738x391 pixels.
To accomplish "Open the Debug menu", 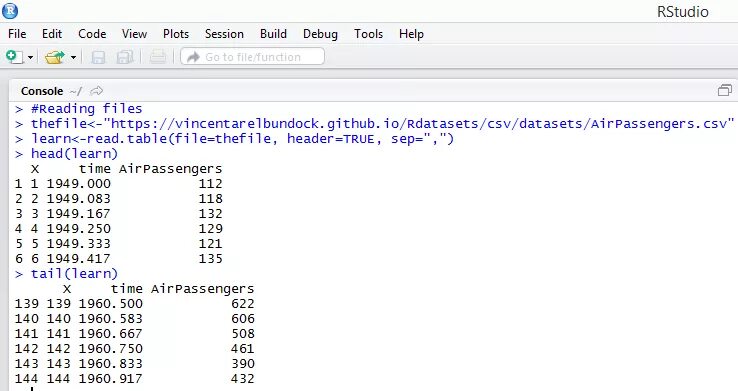I will pyautogui.click(x=320, y=34).
